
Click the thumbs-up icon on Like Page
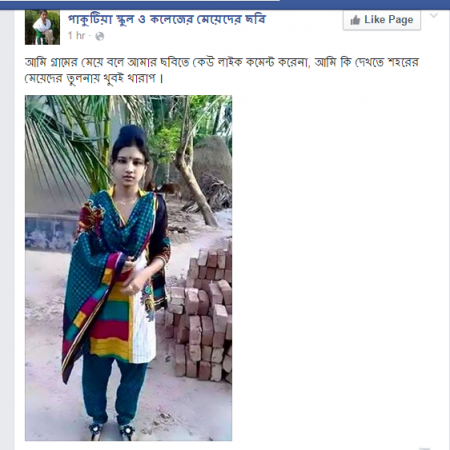(x=355, y=20)
